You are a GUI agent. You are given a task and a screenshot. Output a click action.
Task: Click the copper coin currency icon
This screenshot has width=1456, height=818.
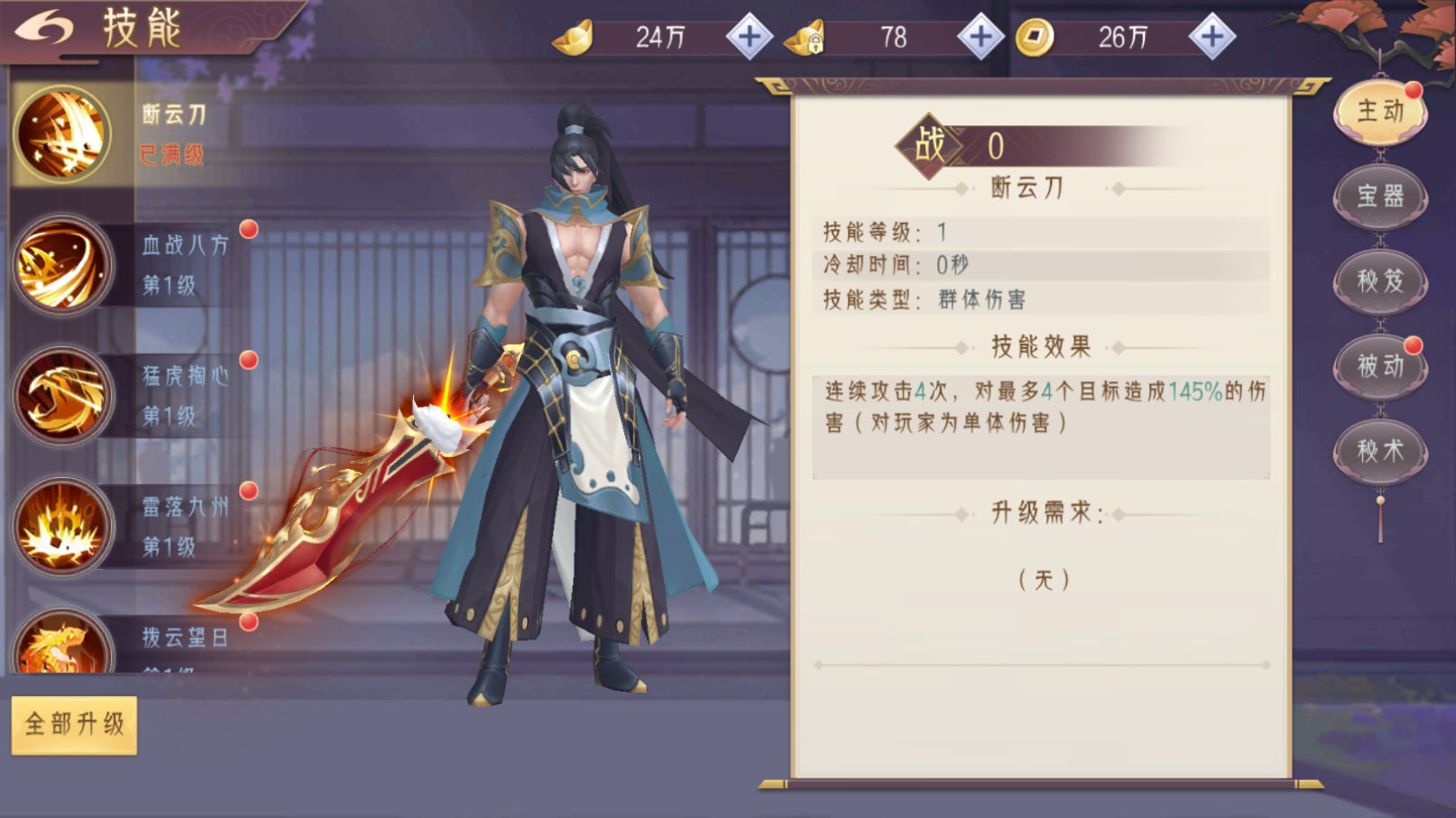(1035, 38)
